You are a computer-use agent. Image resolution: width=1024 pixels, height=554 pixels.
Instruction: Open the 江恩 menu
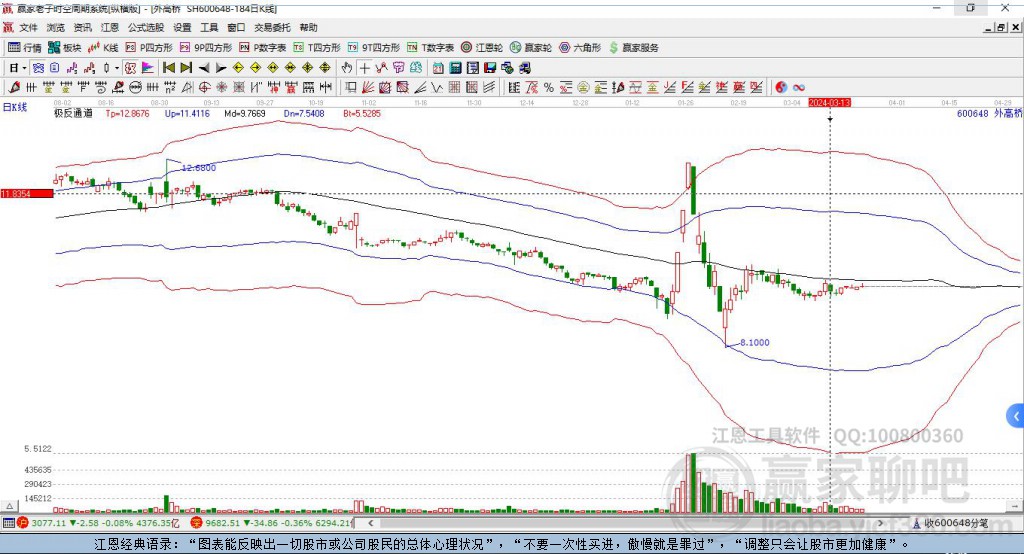(110, 27)
